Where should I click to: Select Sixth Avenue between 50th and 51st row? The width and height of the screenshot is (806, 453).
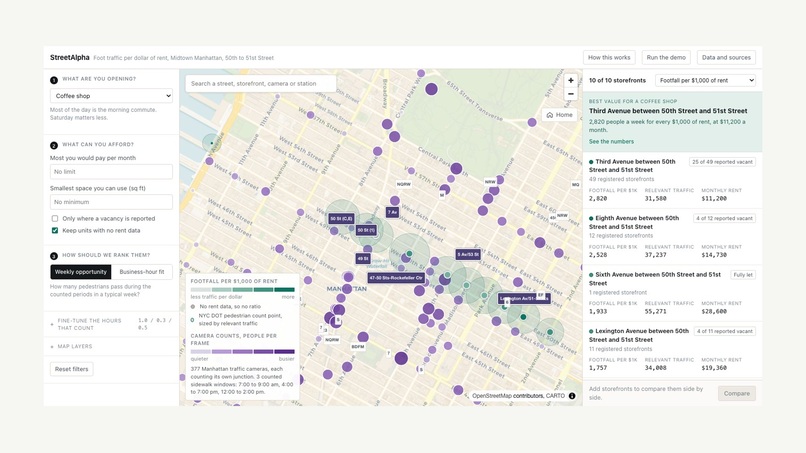672,294
